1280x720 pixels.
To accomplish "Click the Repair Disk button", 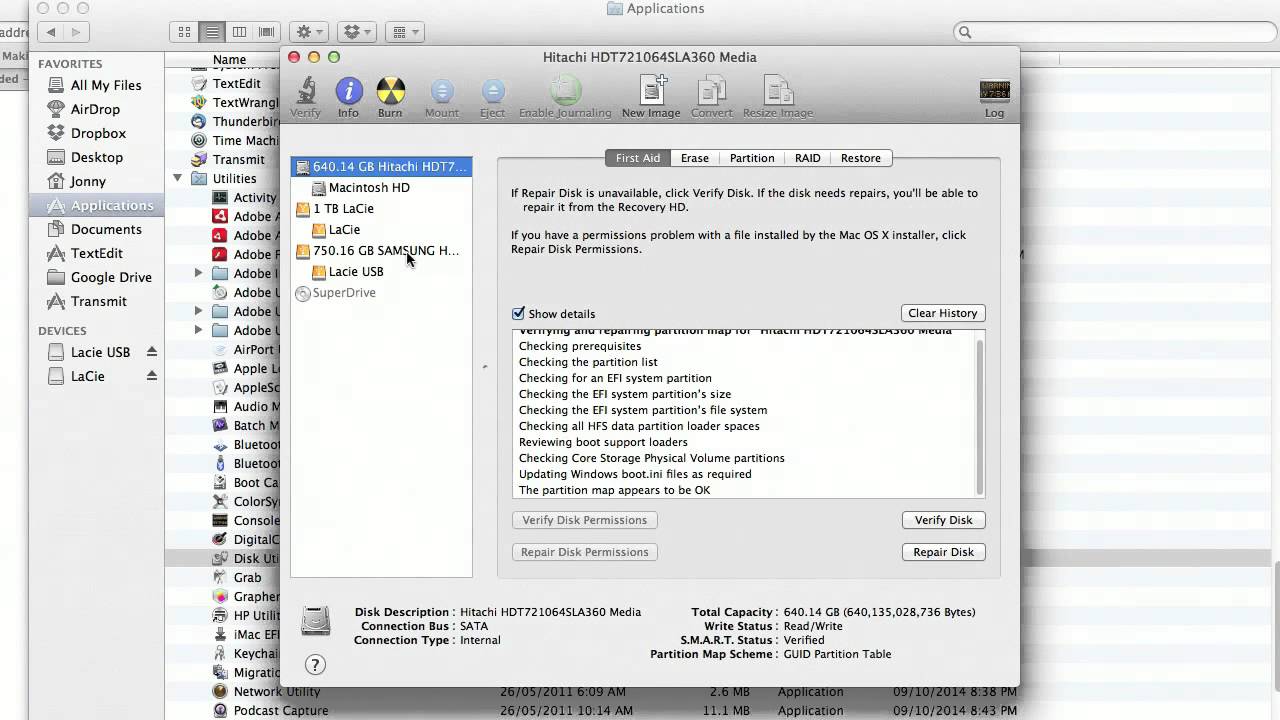I will (943, 552).
